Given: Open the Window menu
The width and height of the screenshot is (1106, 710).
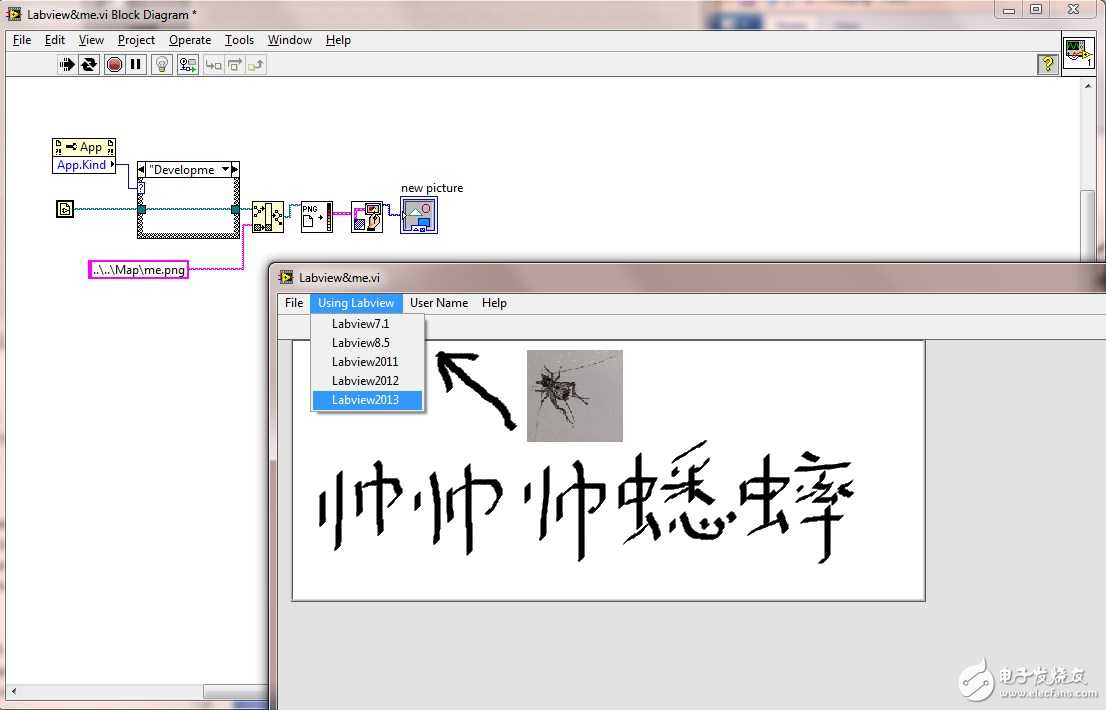Looking at the screenshot, I should coord(289,40).
